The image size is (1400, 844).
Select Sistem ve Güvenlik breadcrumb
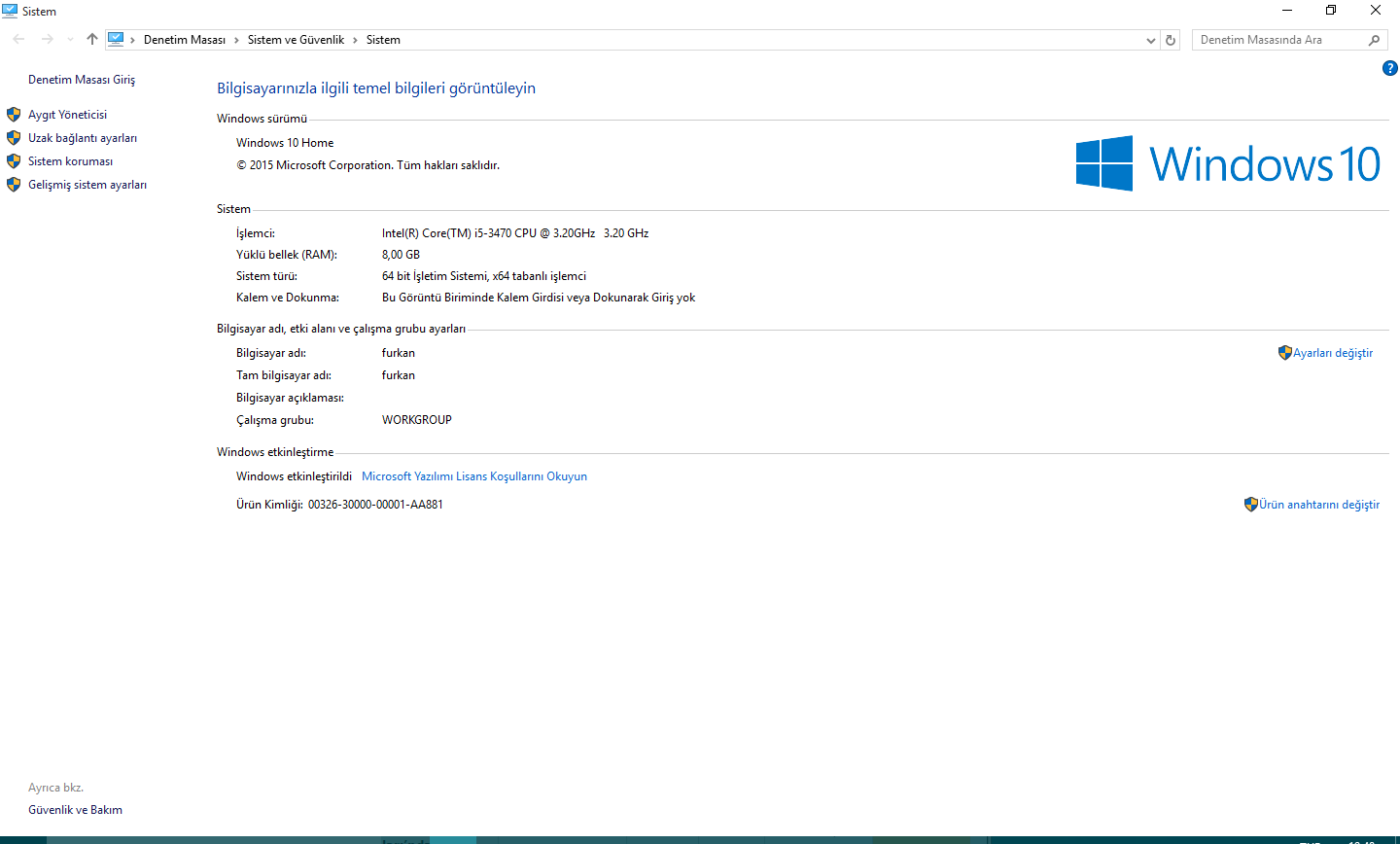296,40
